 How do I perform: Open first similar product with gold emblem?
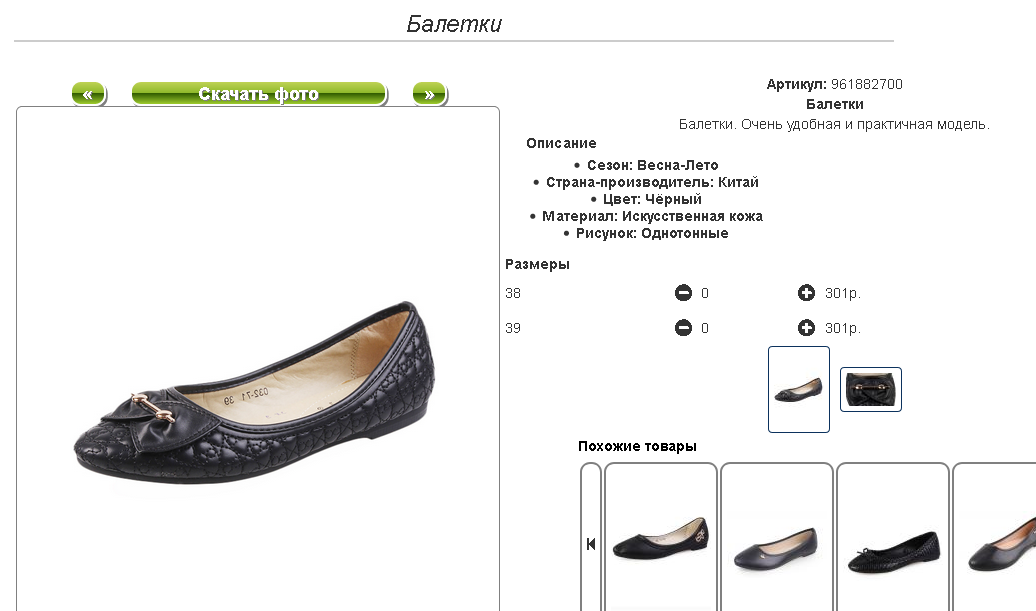point(661,538)
